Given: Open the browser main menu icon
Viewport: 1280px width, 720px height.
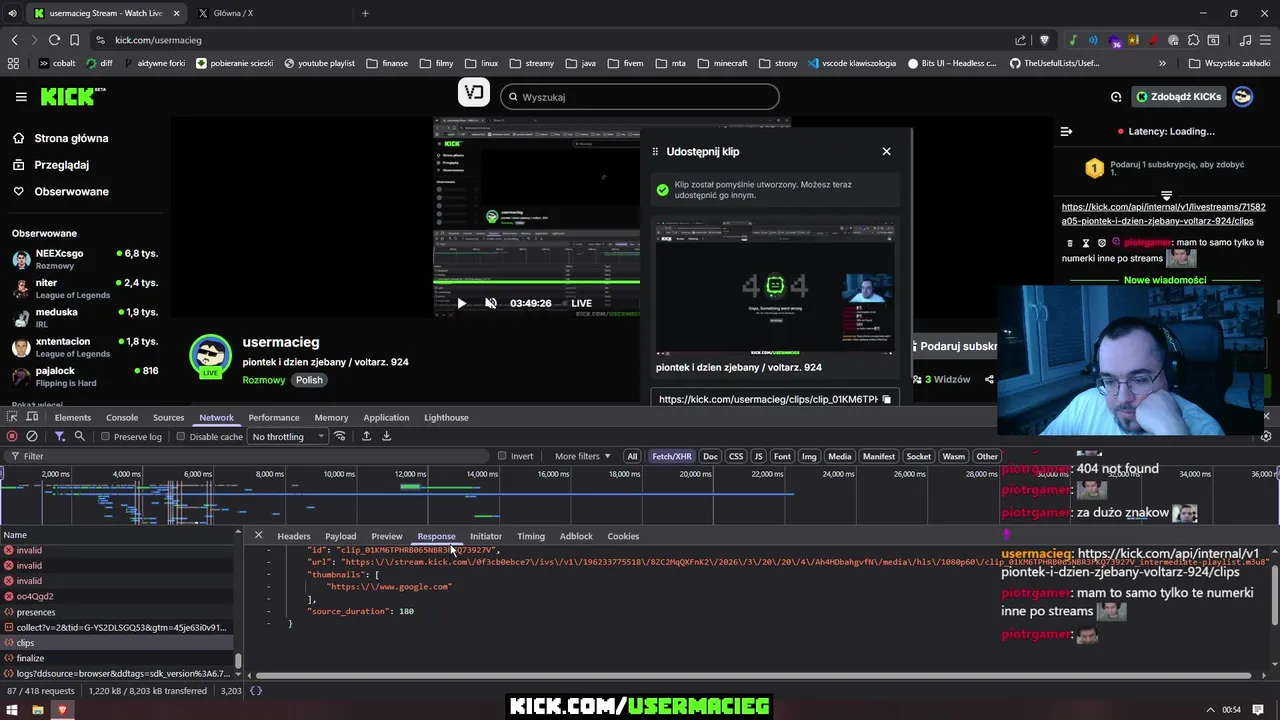Looking at the screenshot, I should (1266, 40).
